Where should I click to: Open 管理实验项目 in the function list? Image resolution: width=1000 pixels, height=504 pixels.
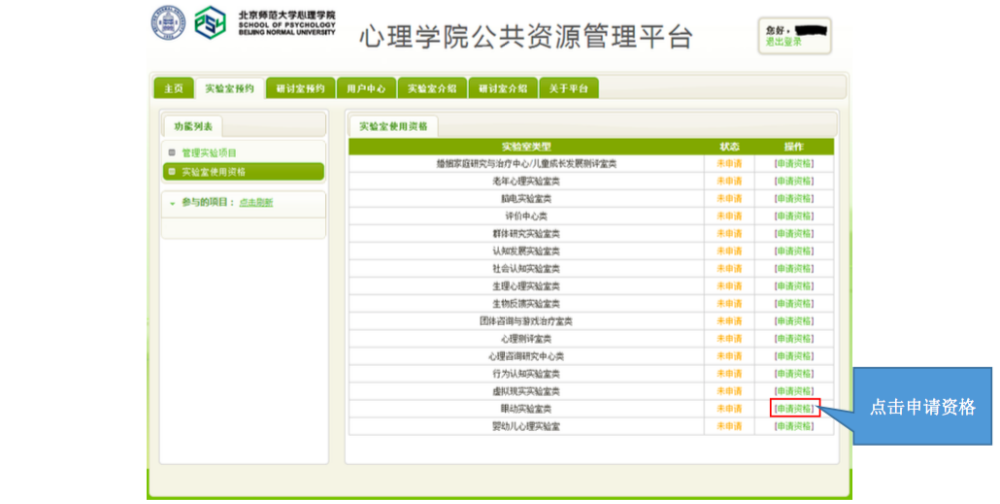click(x=209, y=153)
